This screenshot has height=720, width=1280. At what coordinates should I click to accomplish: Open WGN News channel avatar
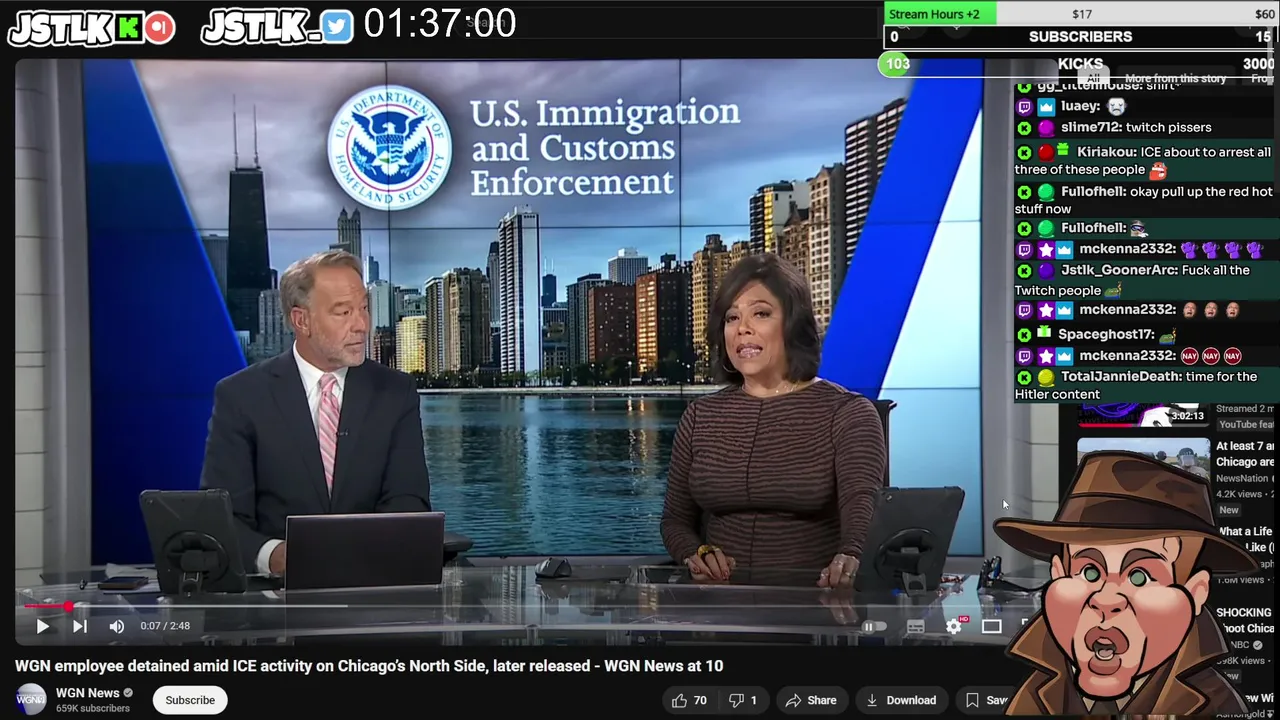tap(31, 699)
